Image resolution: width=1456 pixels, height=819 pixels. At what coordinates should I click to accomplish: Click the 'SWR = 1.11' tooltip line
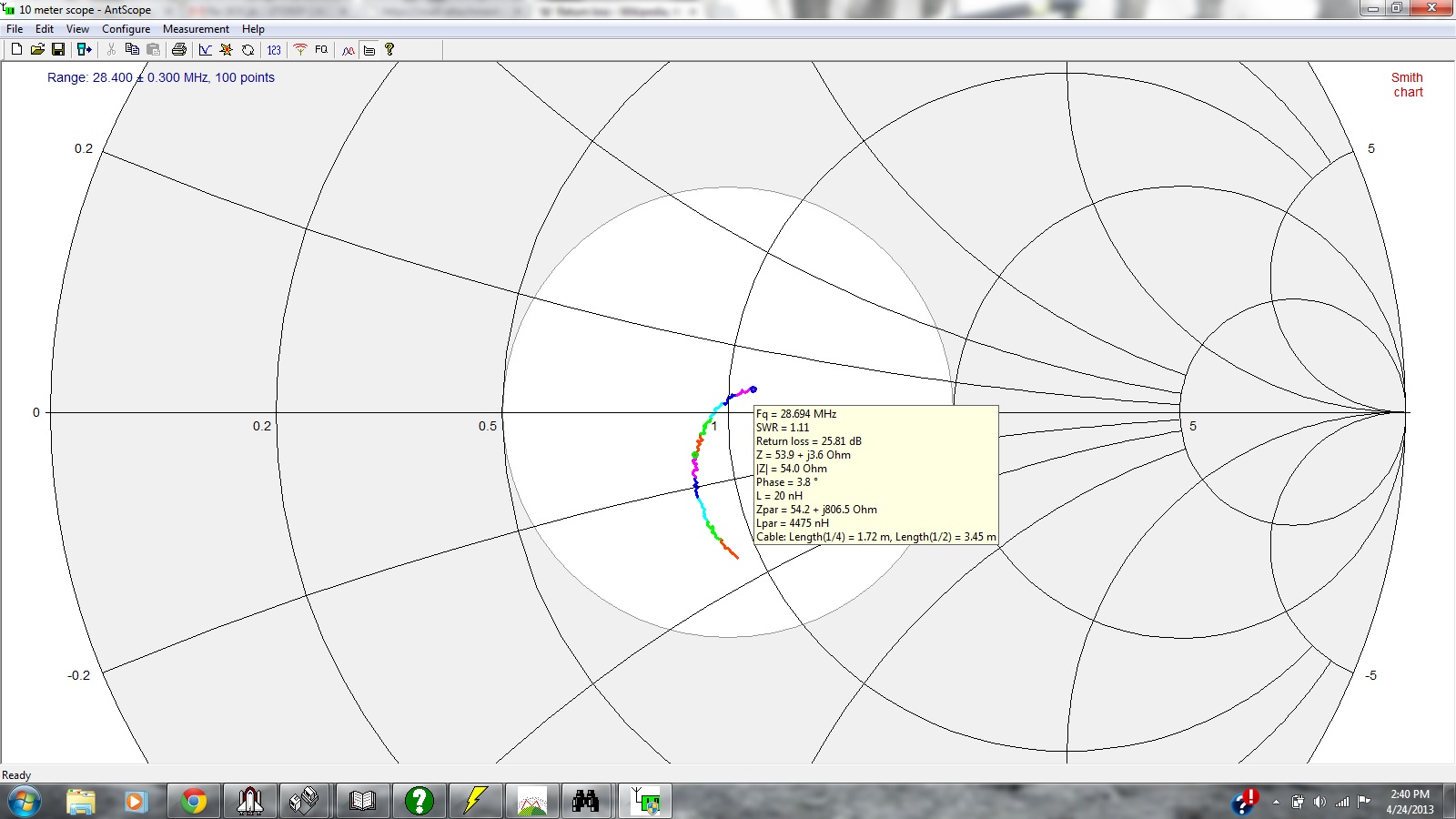pos(782,428)
